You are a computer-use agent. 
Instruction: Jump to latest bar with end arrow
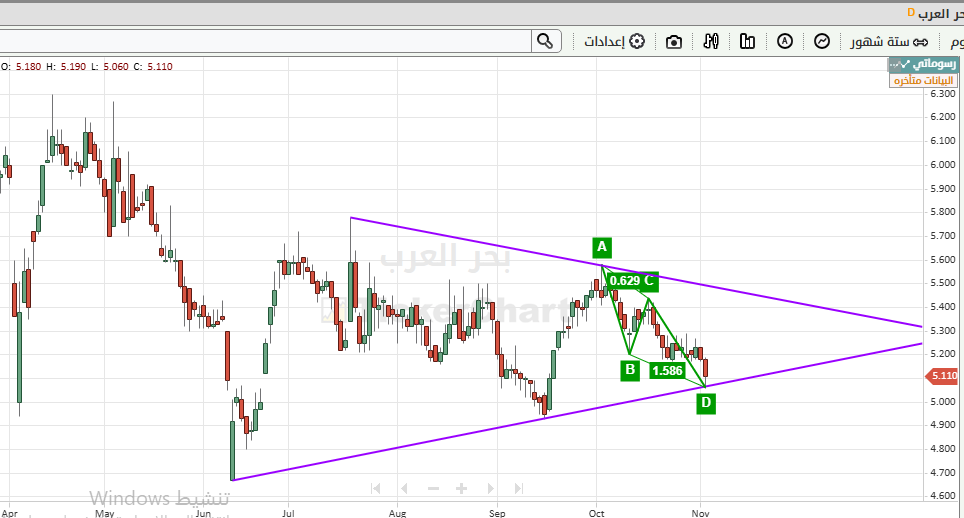coord(518,488)
